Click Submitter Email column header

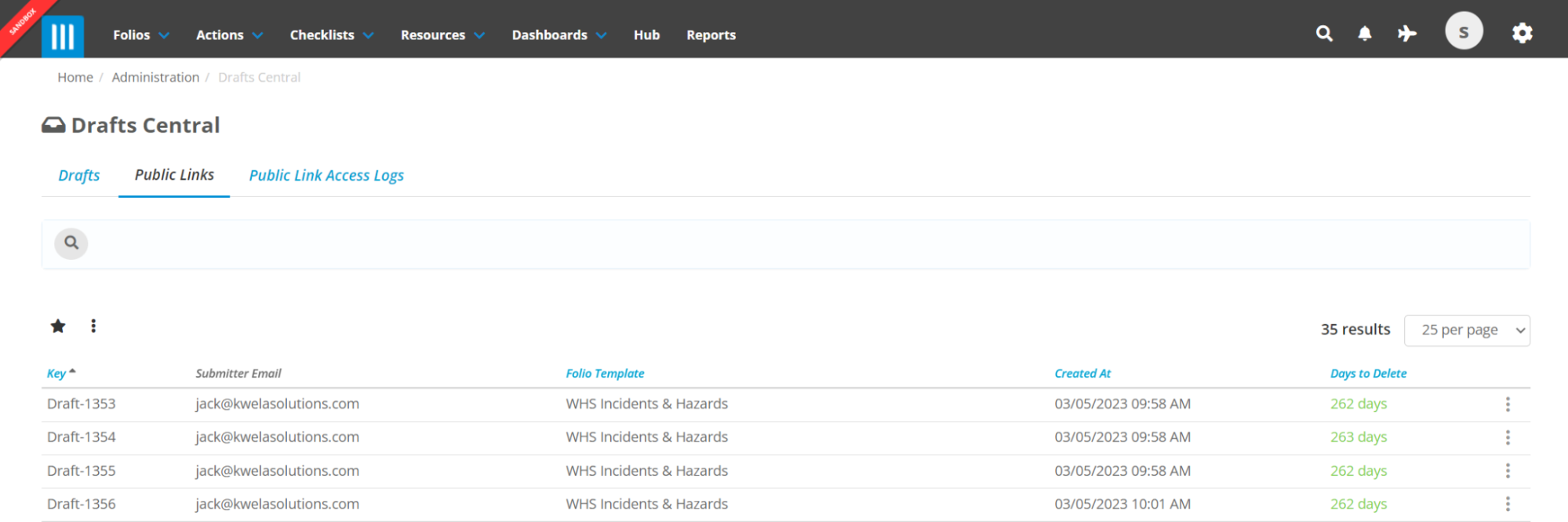[238, 374]
